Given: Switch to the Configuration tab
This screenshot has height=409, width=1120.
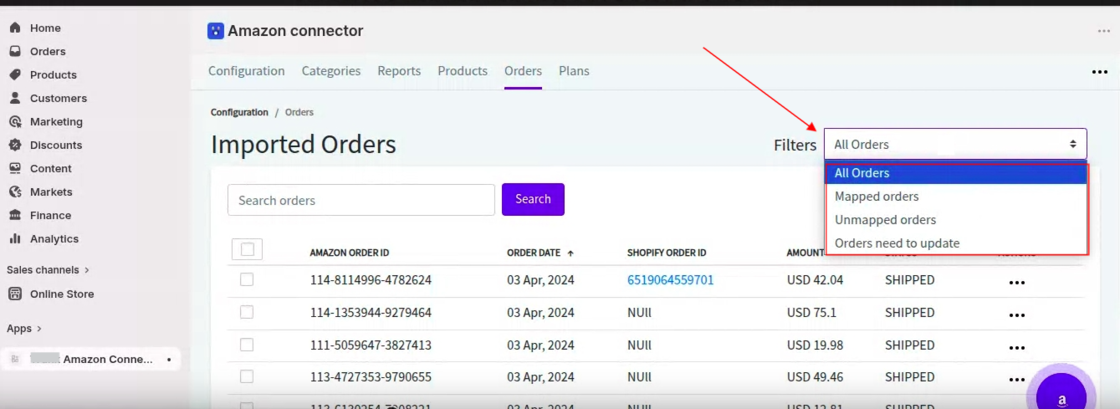Looking at the screenshot, I should [x=246, y=71].
